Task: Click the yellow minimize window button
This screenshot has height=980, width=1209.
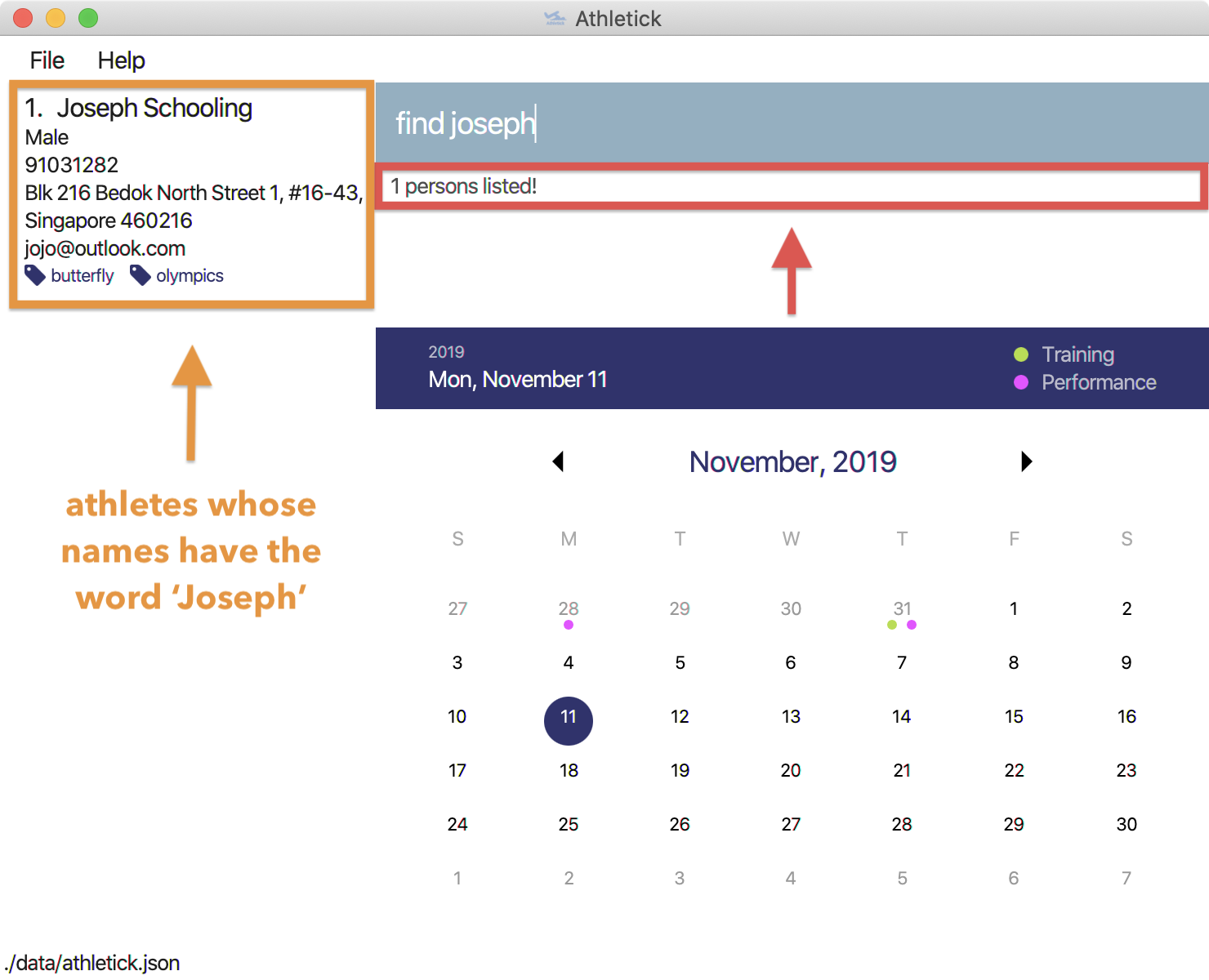Action: point(56,18)
